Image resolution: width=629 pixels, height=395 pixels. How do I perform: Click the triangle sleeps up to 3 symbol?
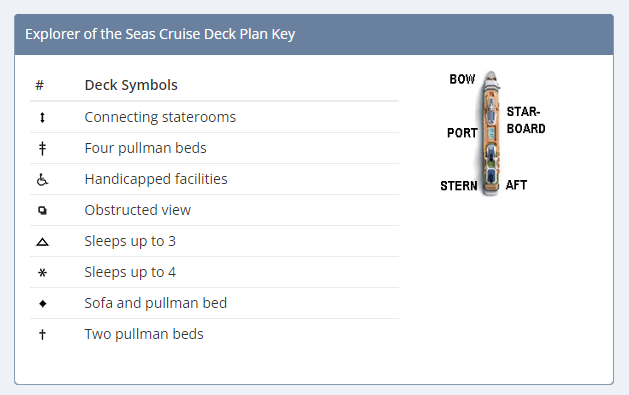click(42, 242)
